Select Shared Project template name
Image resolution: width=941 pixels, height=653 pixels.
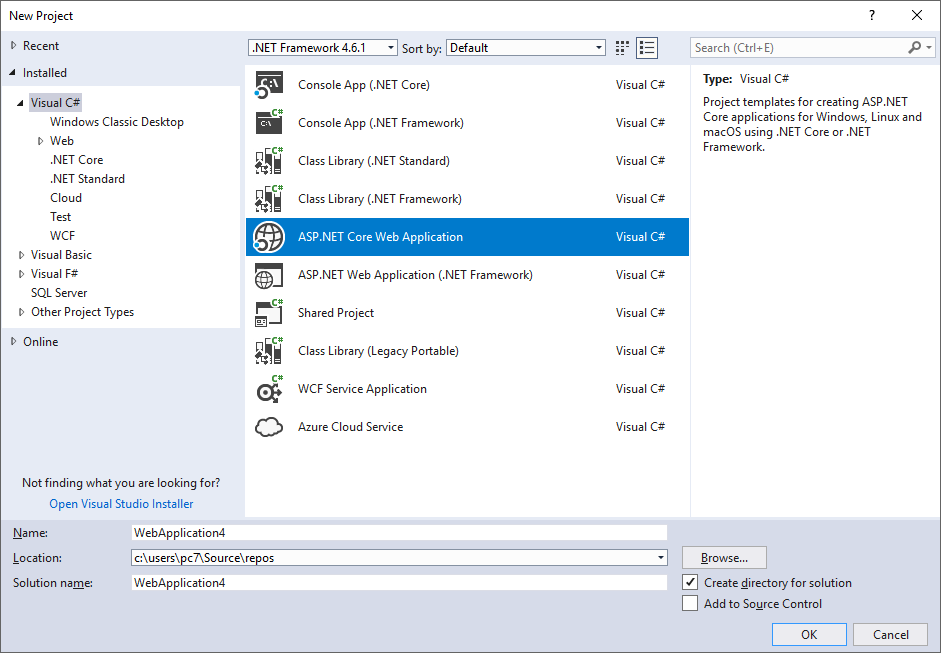(335, 313)
